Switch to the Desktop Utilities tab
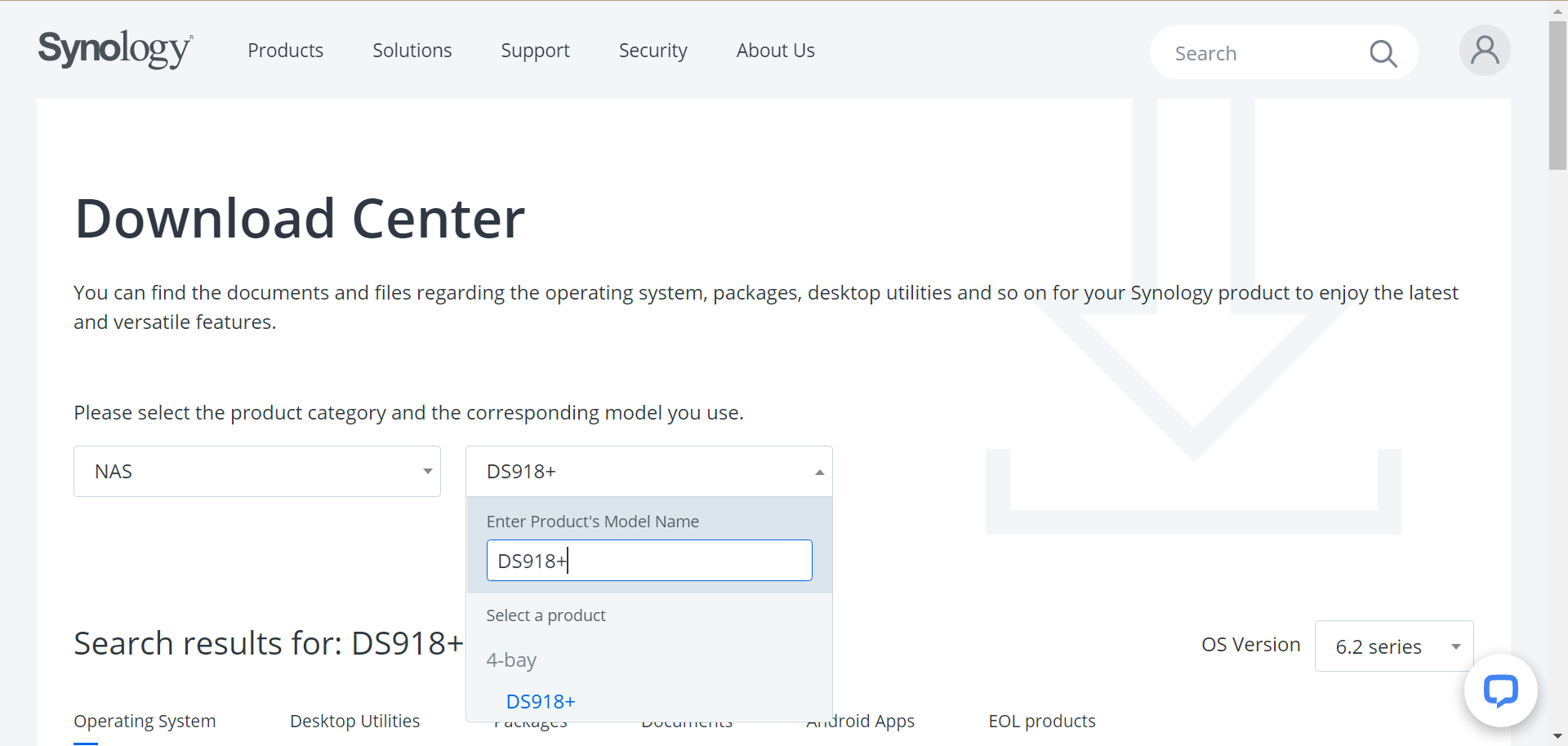Screen dimensions: 1568x746 (354, 721)
